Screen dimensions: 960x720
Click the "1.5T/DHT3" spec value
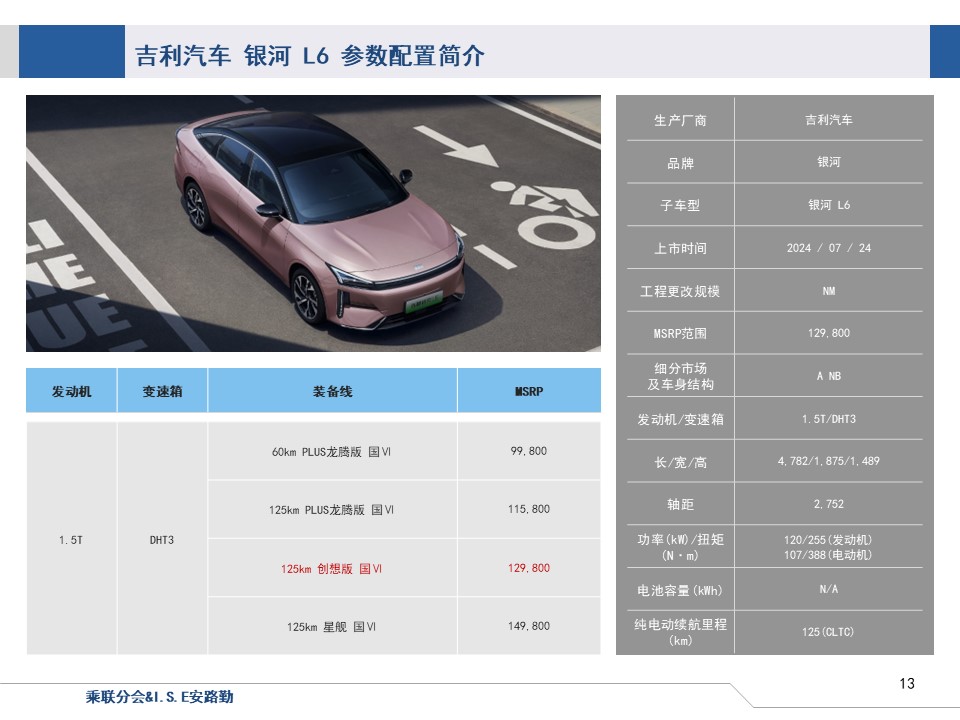point(829,419)
